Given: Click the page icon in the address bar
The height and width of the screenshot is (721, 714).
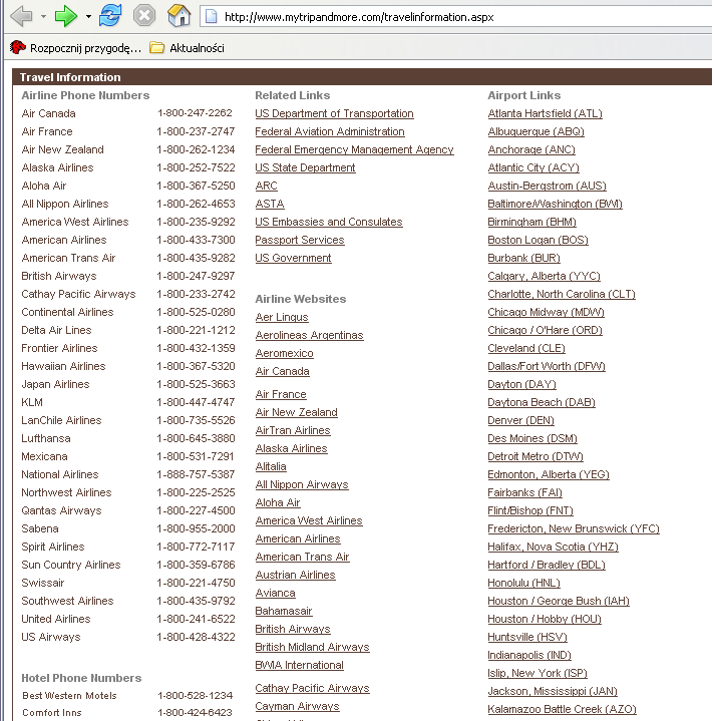Looking at the screenshot, I should 211,17.
